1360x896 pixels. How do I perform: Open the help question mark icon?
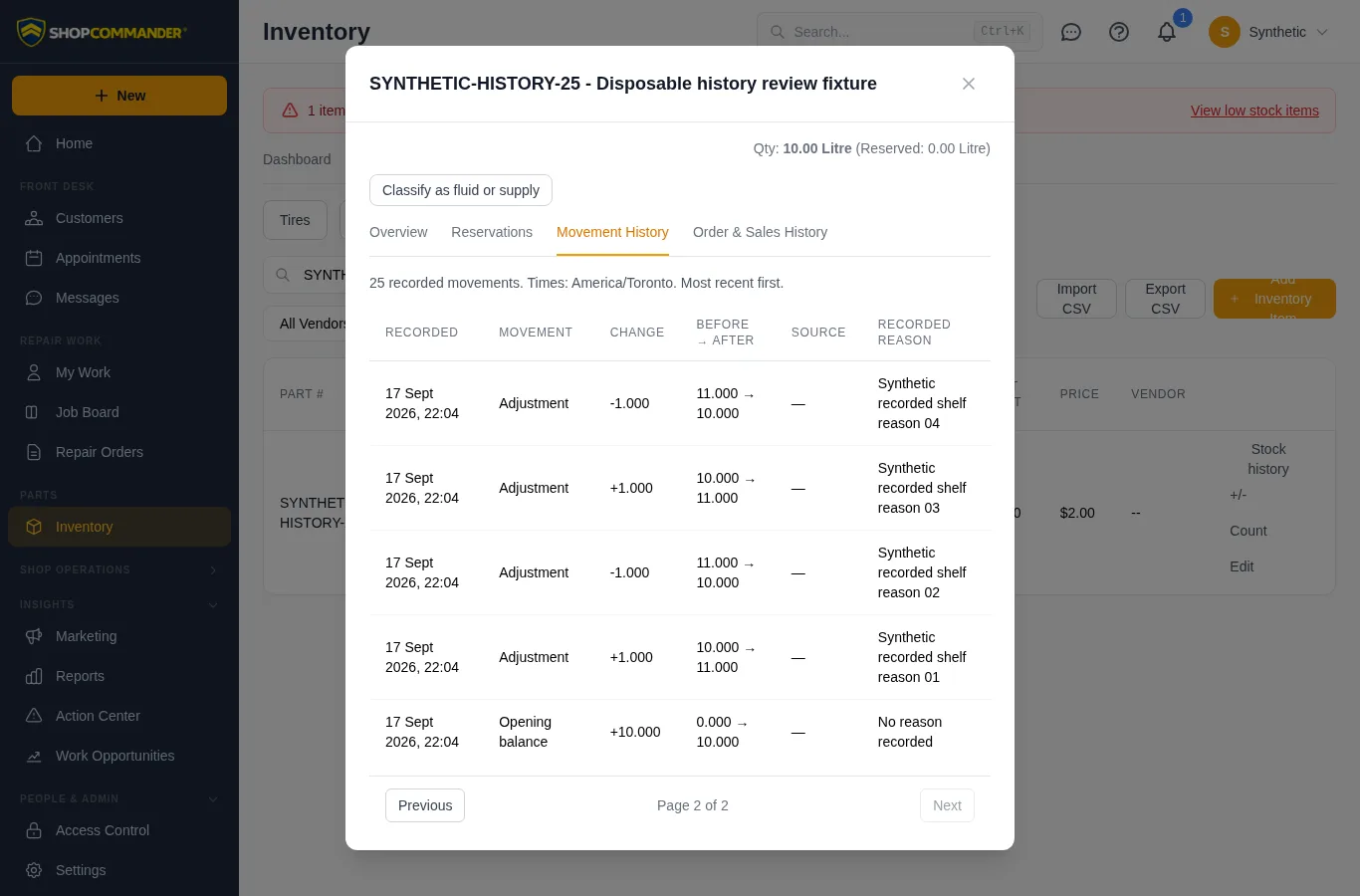[x=1119, y=32]
